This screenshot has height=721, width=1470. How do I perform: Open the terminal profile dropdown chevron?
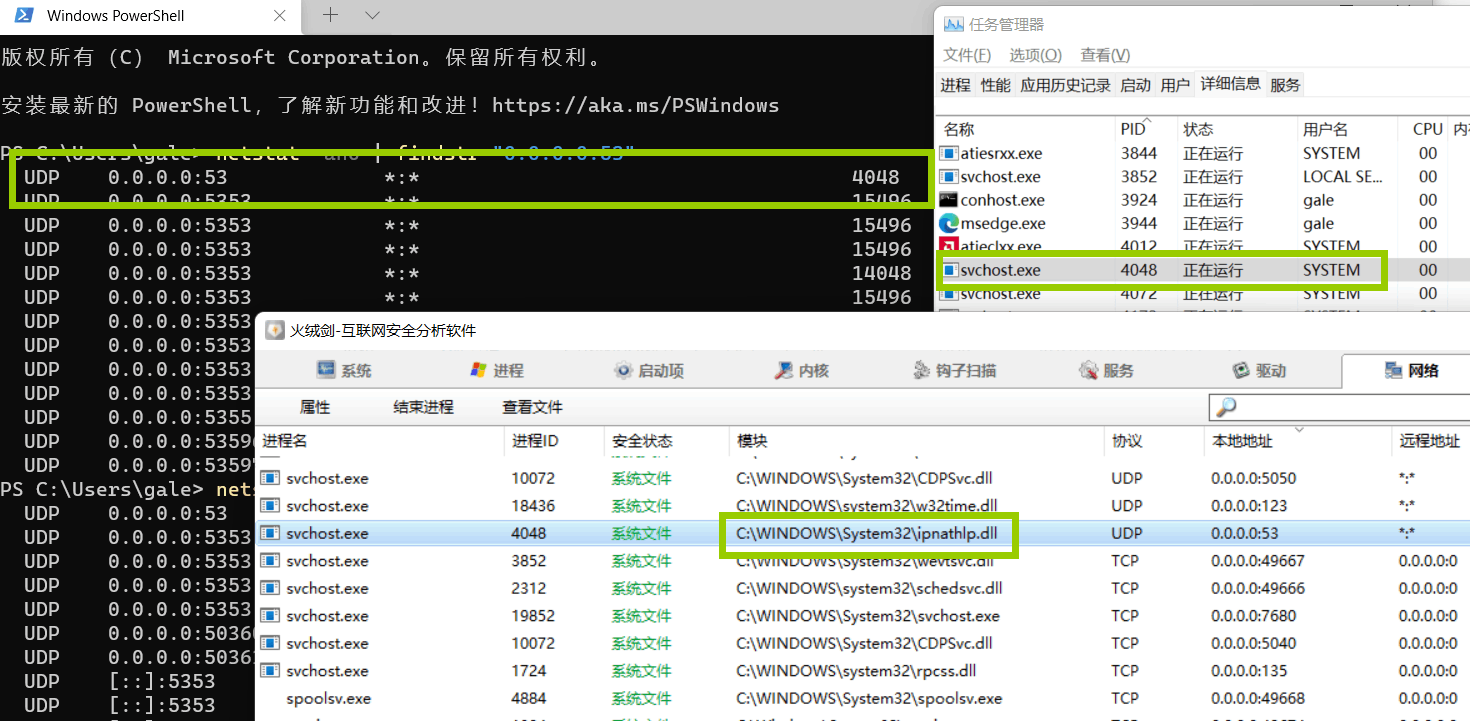point(373,15)
